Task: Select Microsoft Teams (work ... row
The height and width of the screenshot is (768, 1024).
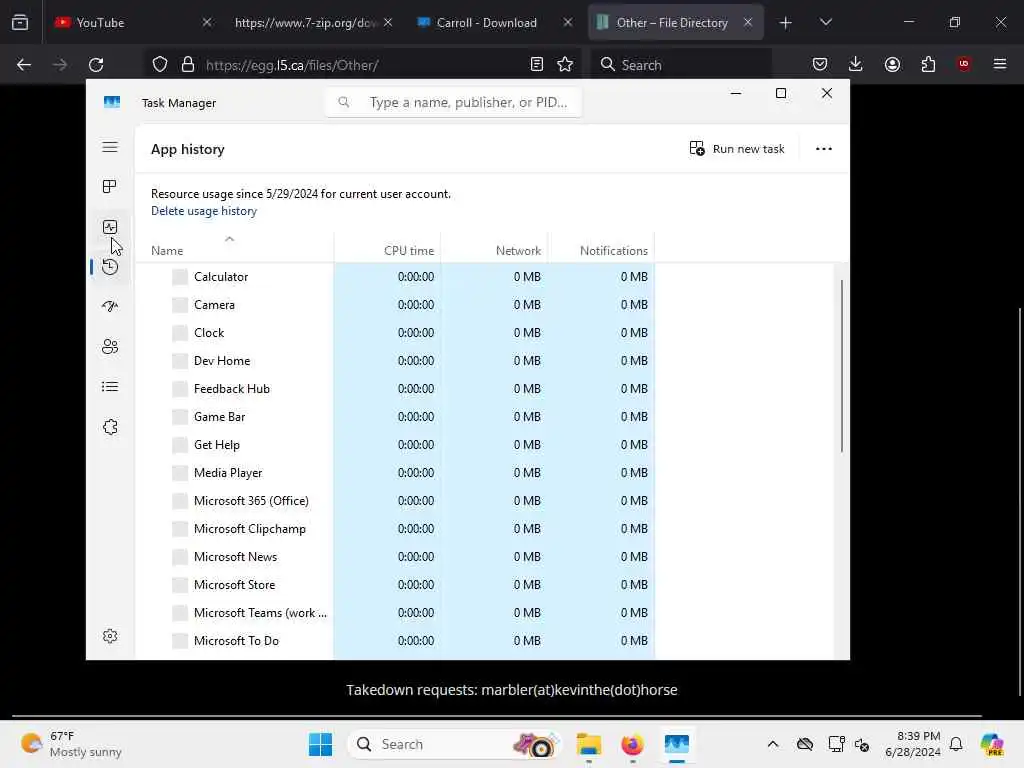Action: tap(396, 614)
